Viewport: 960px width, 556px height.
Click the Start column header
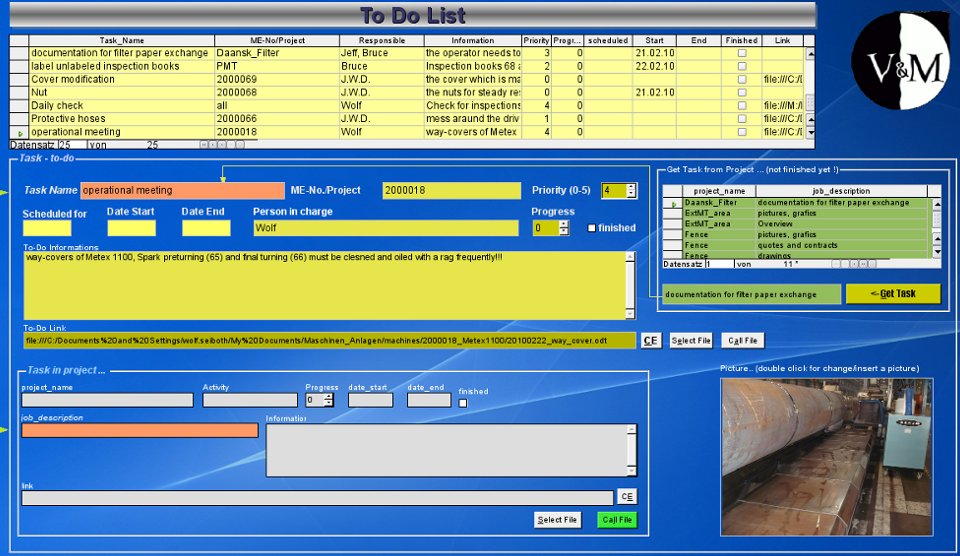click(x=654, y=40)
